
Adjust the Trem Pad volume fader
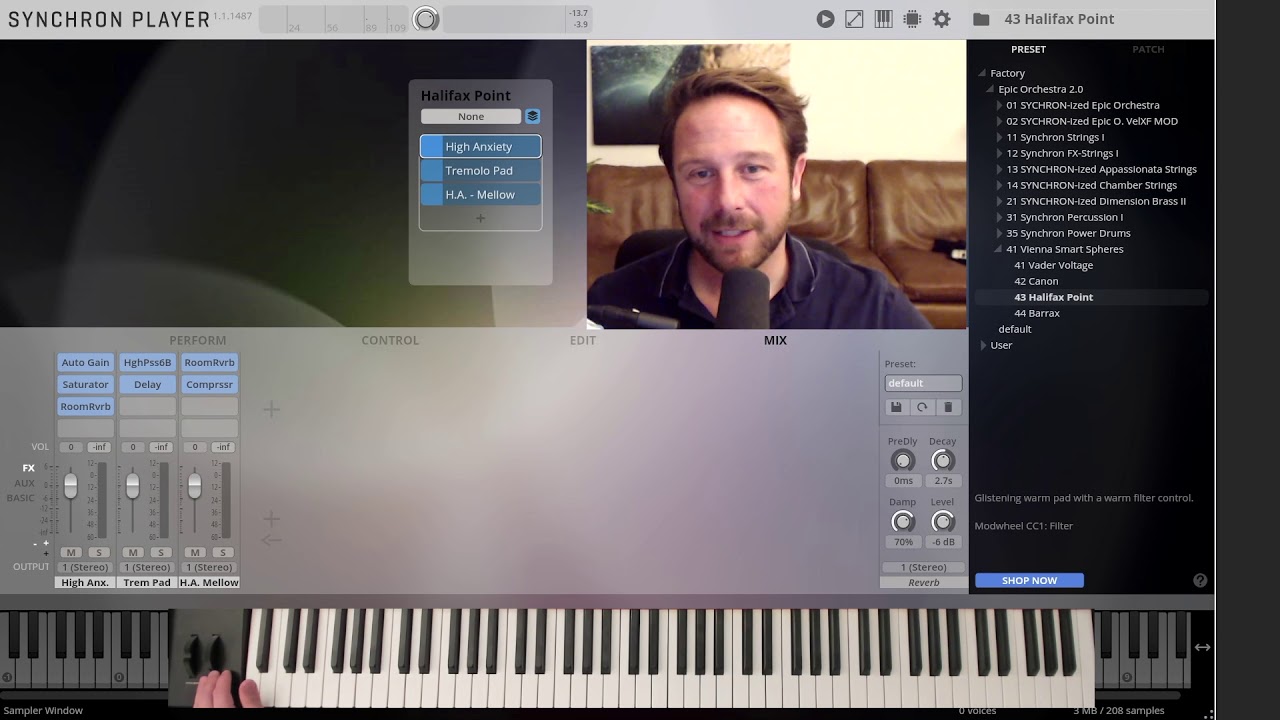coord(132,486)
